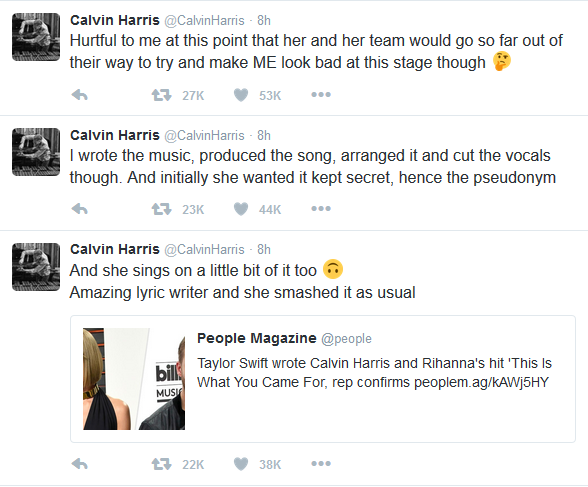Open 8h timestamp on third tweet
The image size is (588, 487).
click(x=264, y=250)
